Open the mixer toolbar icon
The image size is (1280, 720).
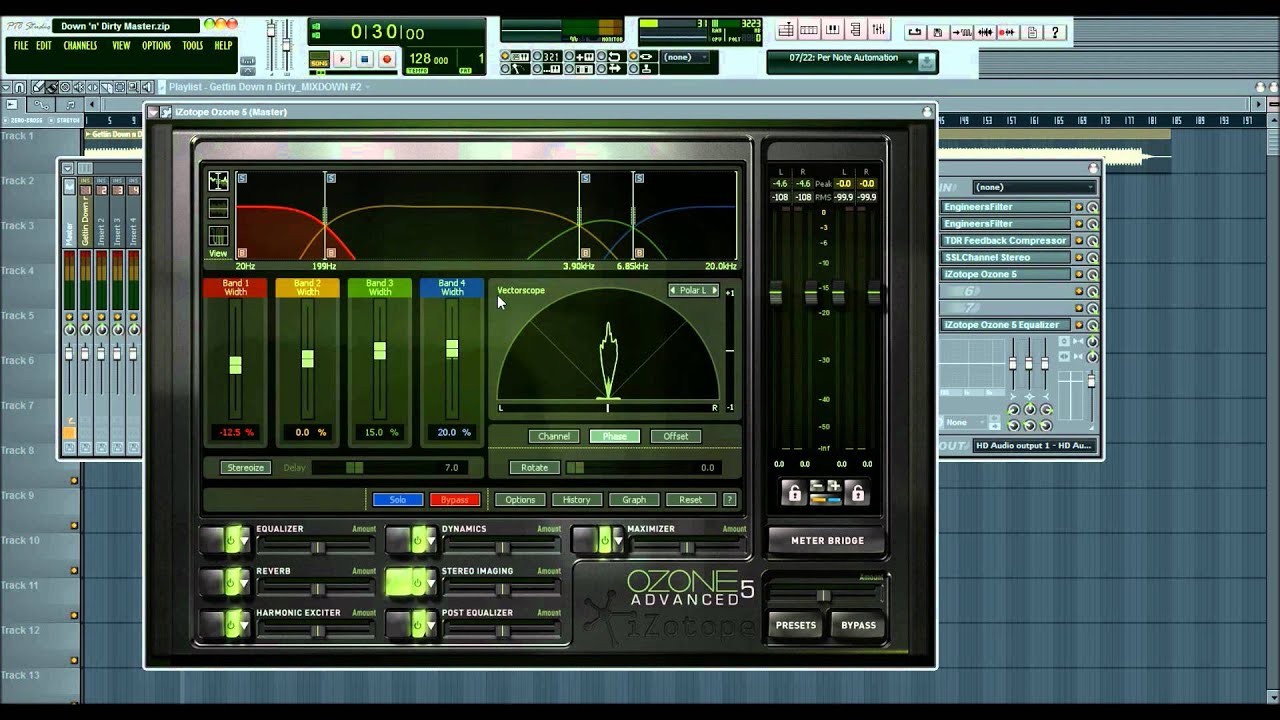coord(879,31)
